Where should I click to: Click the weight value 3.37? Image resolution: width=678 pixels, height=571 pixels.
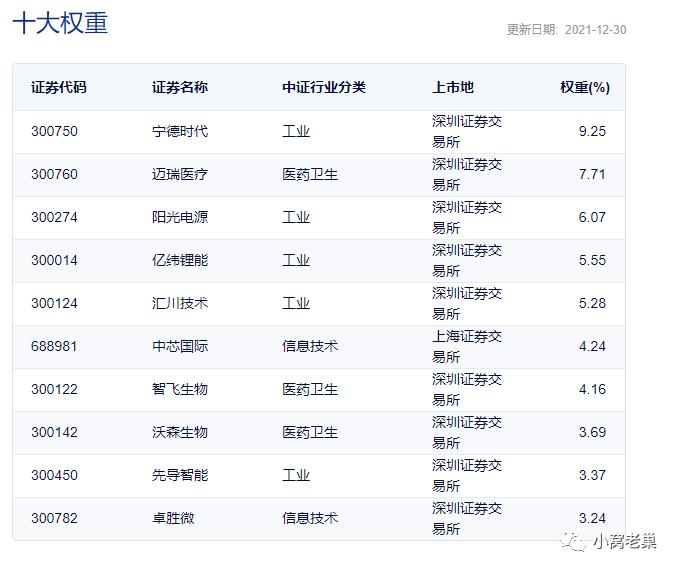pyautogui.click(x=592, y=475)
